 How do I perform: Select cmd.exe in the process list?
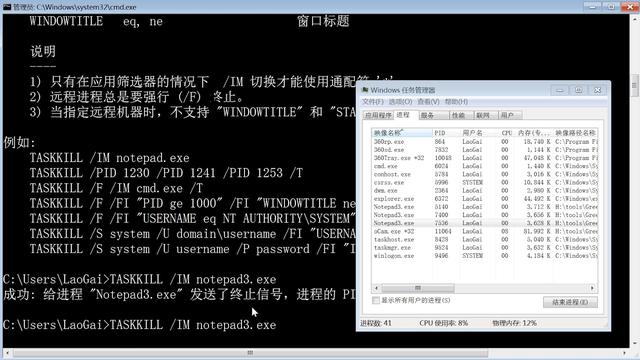pyautogui.click(x=485, y=166)
